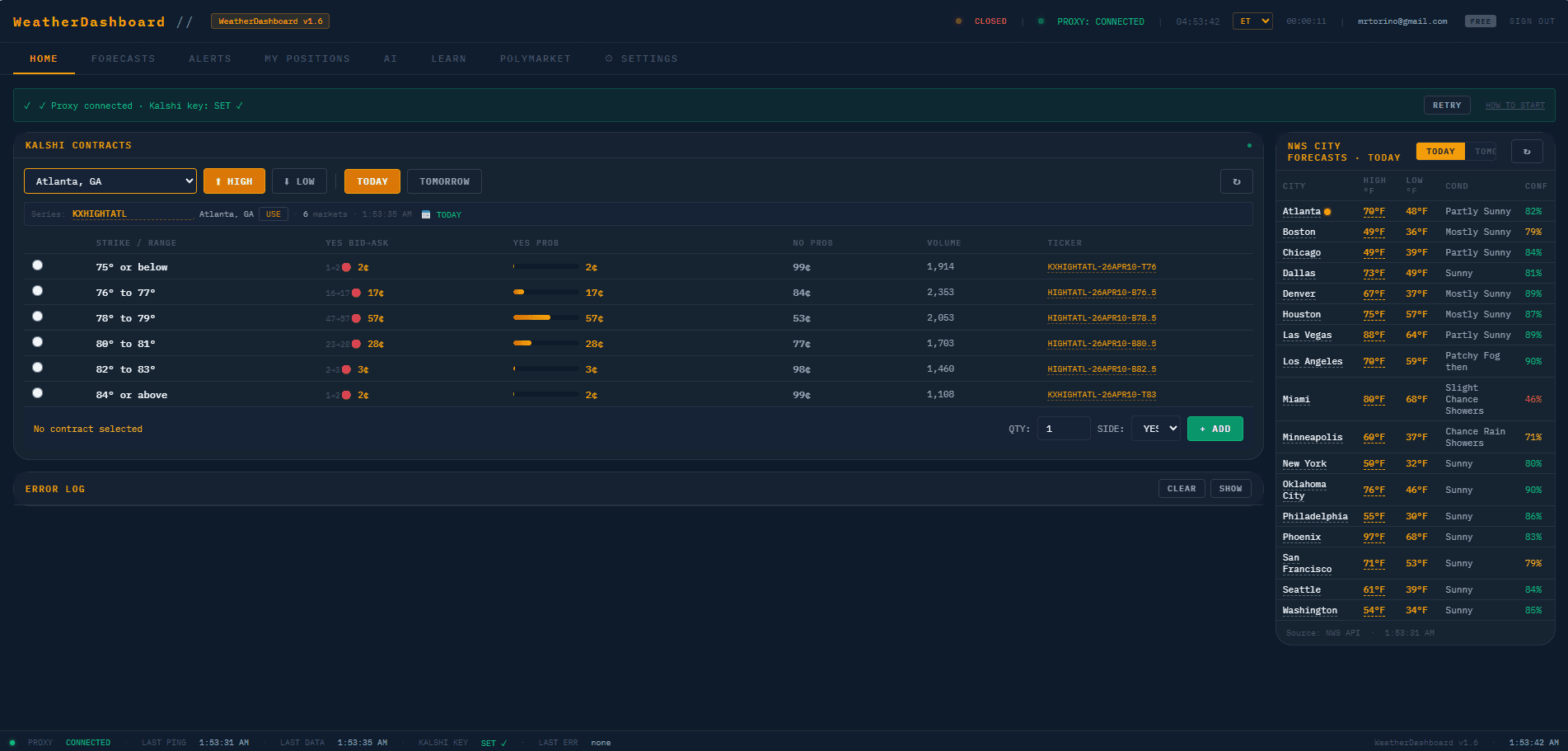Image resolution: width=1568 pixels, height=751 pixels.
Task: Open the Atlanta, GA city dropdown
Action: click(x=110, y=181)
